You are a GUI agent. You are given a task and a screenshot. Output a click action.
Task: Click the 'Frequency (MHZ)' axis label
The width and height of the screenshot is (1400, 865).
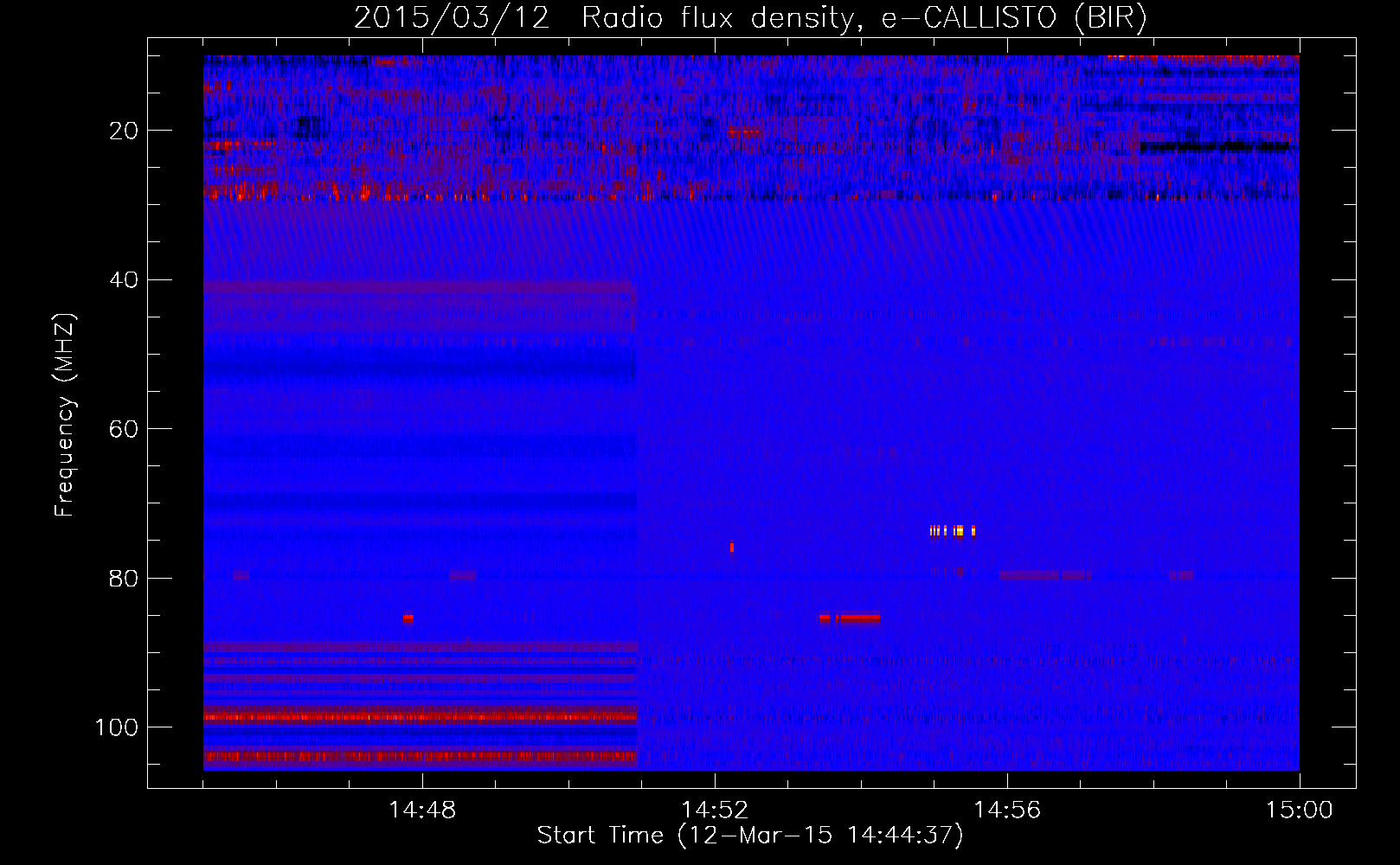tap(65, 415)
